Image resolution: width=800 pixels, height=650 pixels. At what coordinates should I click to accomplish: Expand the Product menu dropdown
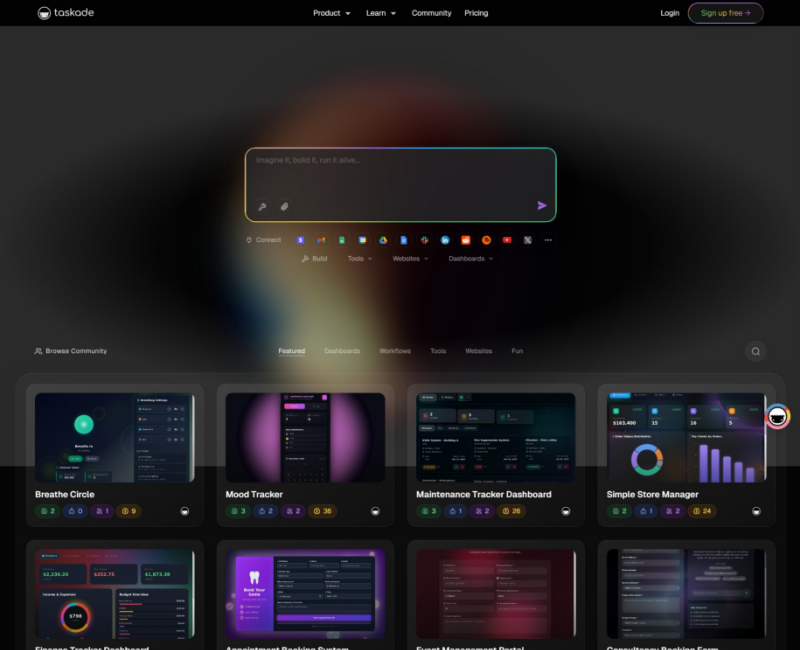pos(331,13)
